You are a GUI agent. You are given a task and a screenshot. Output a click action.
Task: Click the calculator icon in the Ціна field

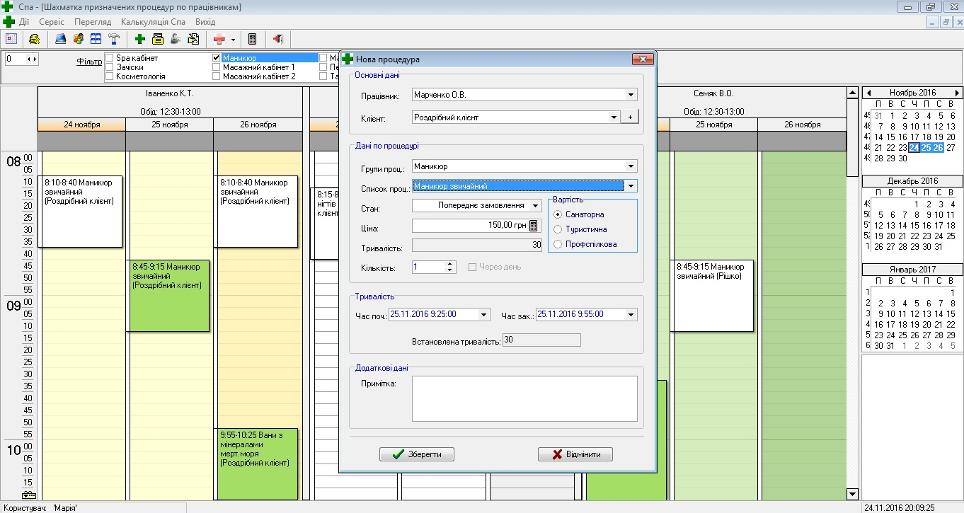(534, 226)
